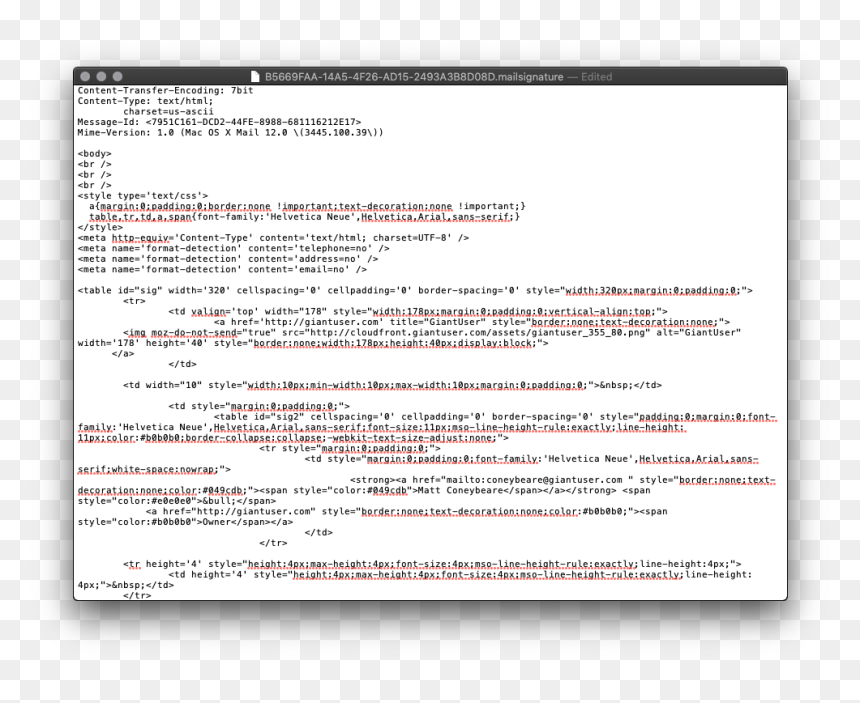Click the document proxy icon in title bar
860x703 pixels.
pyautogui.click(x=254, y=77)
